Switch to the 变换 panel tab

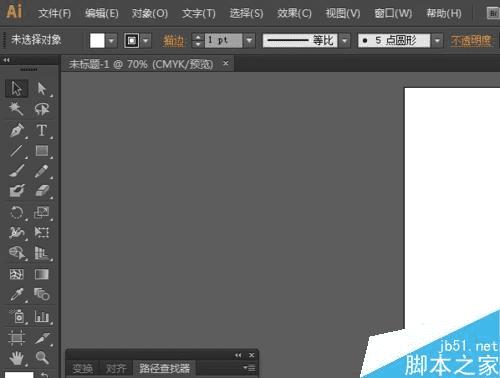pyautogui.click(x=83, y=368)
